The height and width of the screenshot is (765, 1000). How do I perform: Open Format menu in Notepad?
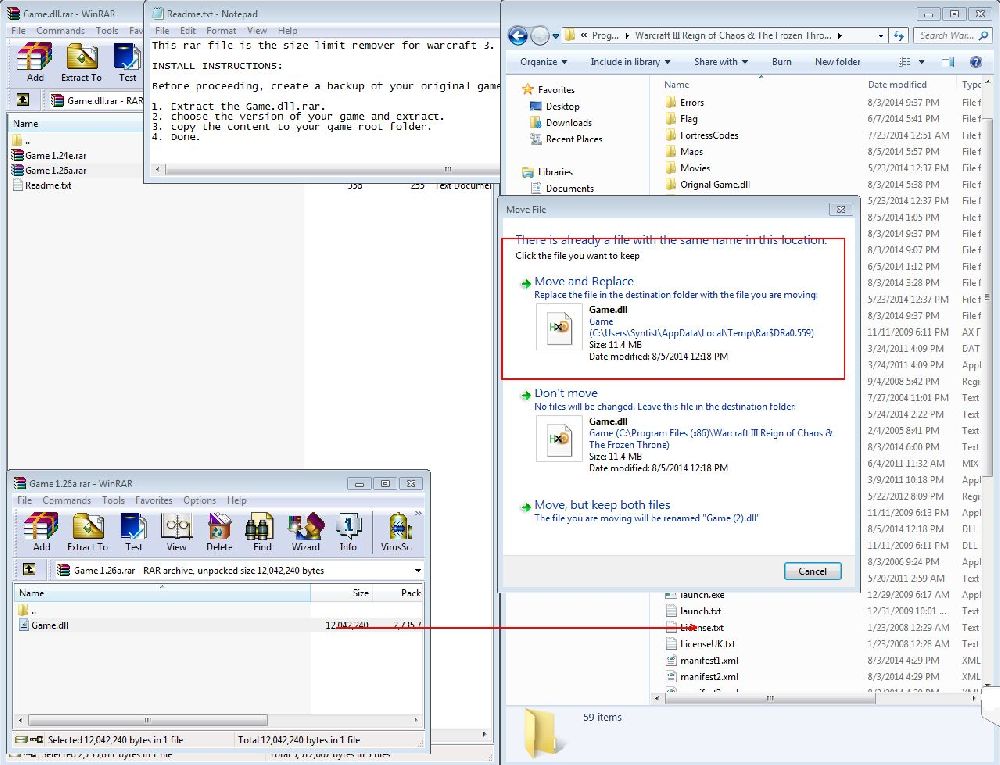(x=221, y=31)
